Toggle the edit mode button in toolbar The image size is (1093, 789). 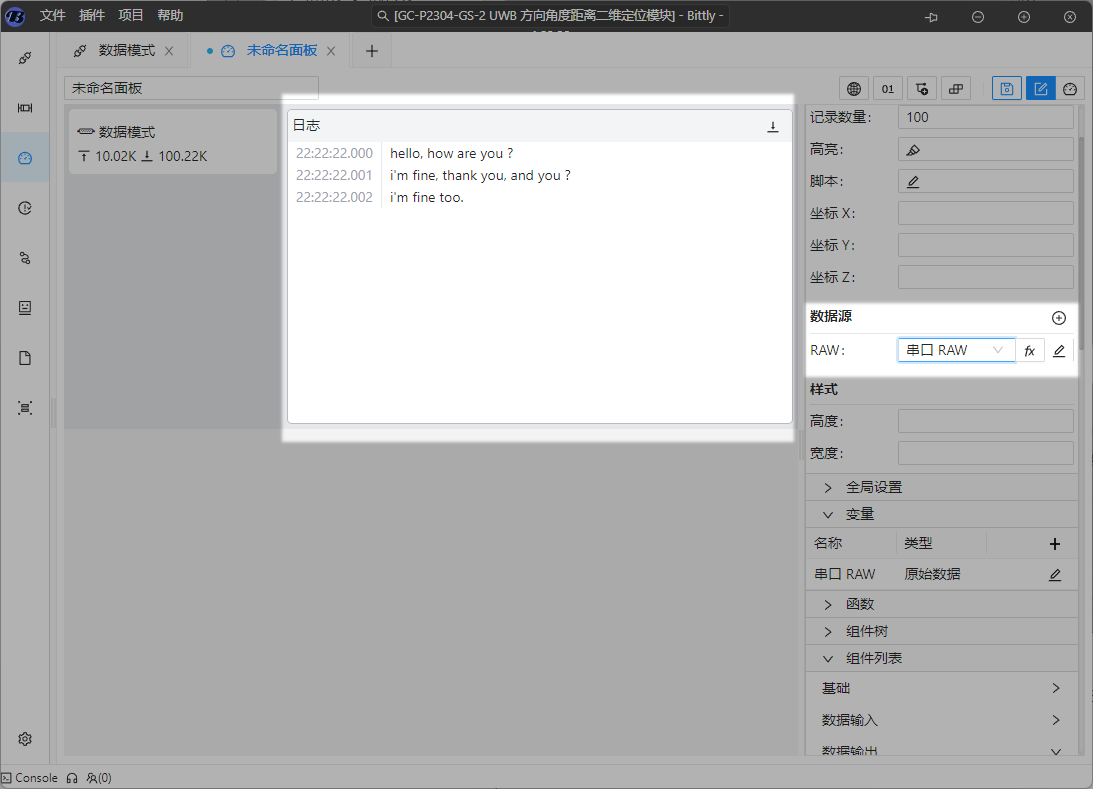(1040, 88)
